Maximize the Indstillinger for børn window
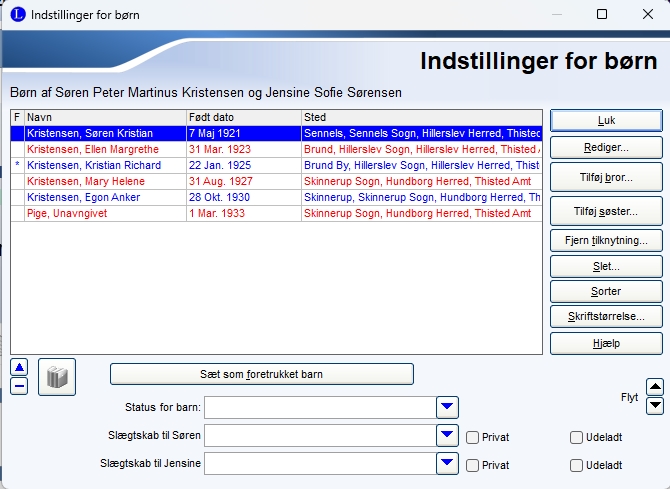The image size is (670, 489). (602, 15)
